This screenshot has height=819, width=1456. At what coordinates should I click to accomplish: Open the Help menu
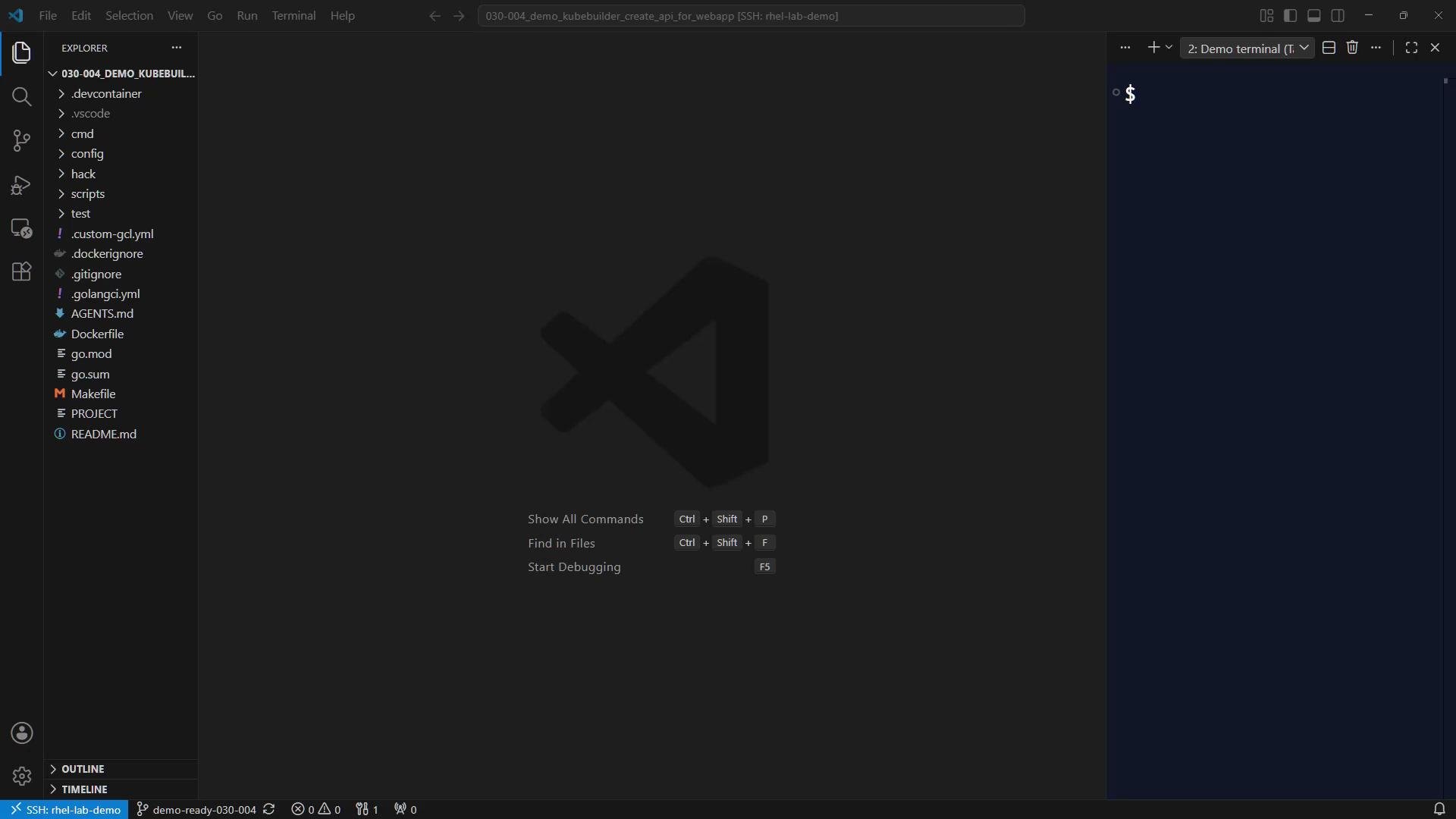click(342, 15)
